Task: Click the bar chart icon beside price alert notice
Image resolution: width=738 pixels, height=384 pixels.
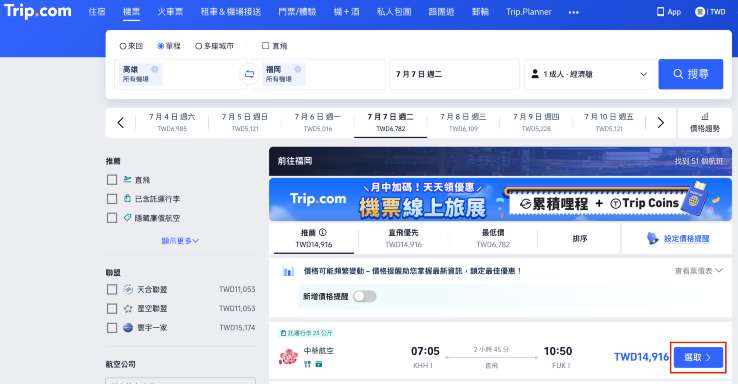Action: [x=288, y=272]
